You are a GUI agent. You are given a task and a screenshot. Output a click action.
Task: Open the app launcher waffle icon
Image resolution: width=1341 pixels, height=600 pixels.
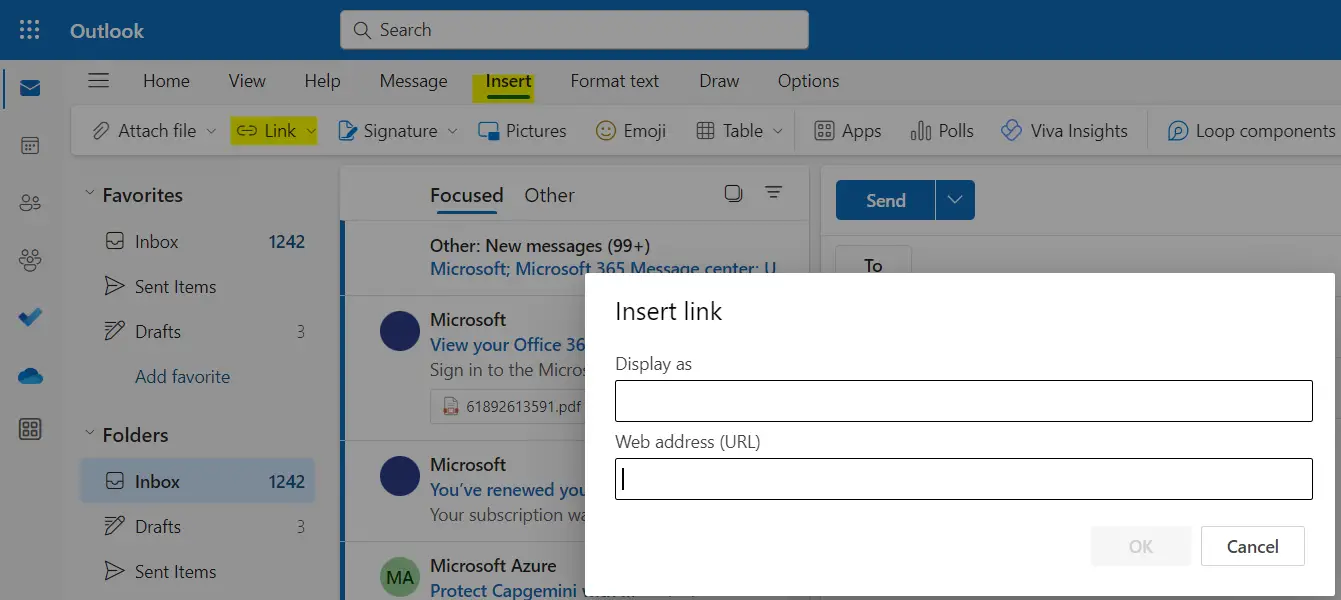[30, 30]
